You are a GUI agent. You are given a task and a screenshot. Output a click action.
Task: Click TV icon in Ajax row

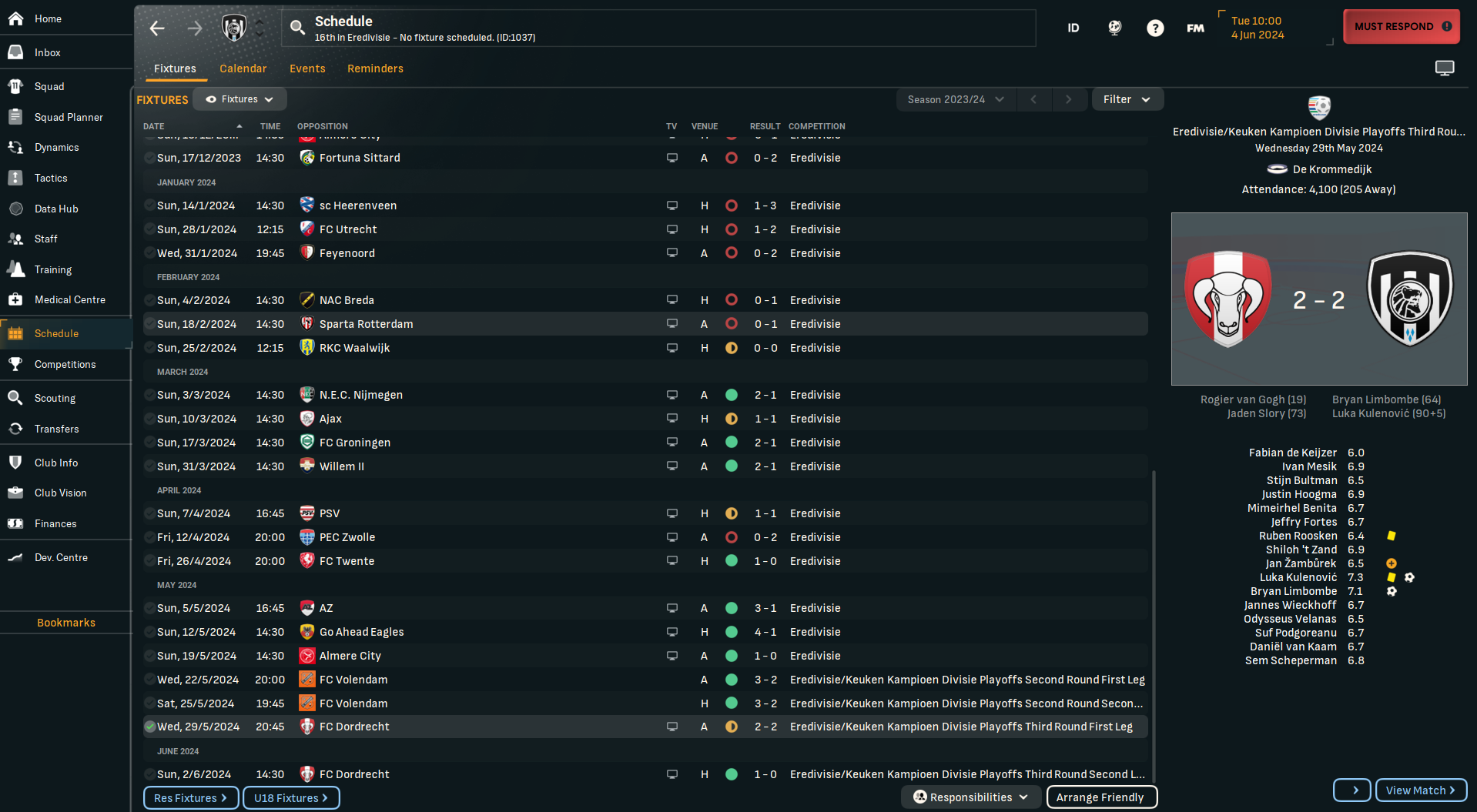pyautogui.click(x=672, y=419)
